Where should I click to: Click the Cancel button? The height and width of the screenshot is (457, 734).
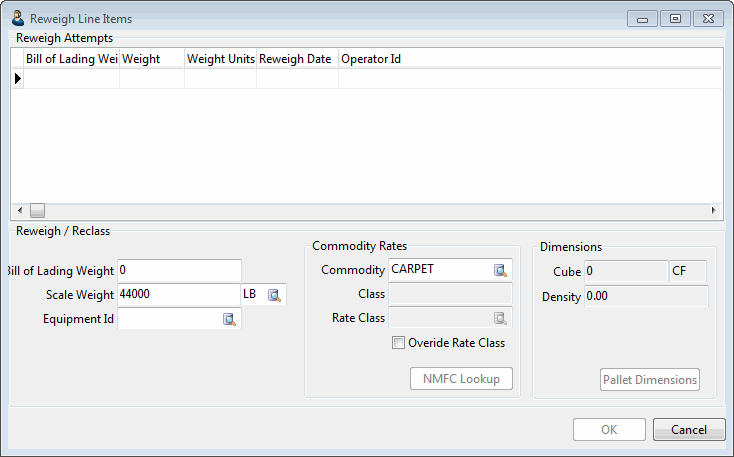[688, 429]
